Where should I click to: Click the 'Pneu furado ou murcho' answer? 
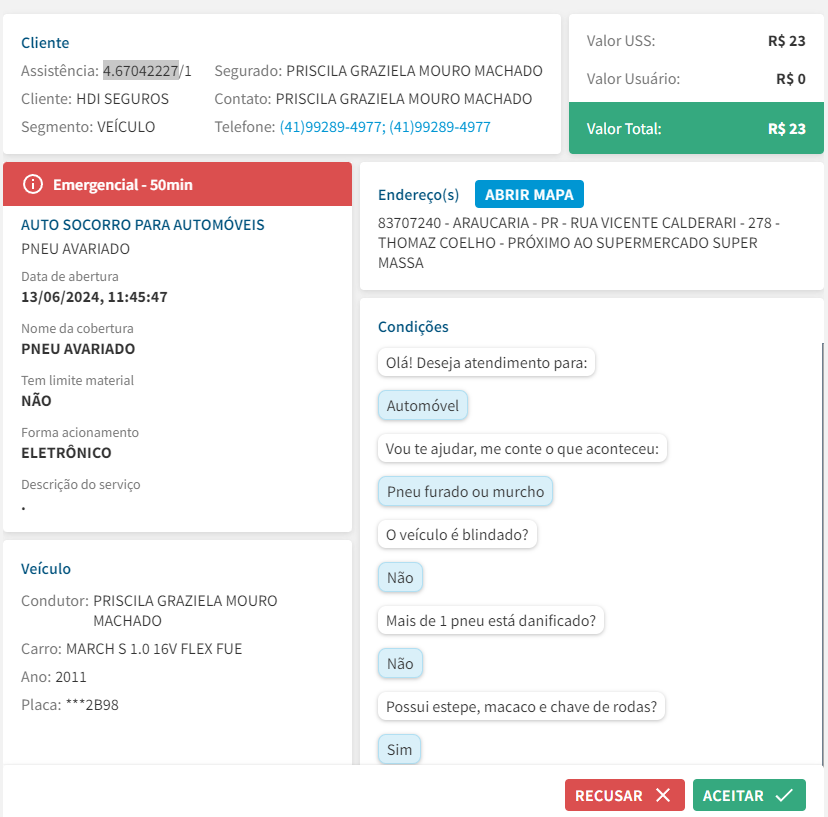pyautogui.click(x=465, y=491)
